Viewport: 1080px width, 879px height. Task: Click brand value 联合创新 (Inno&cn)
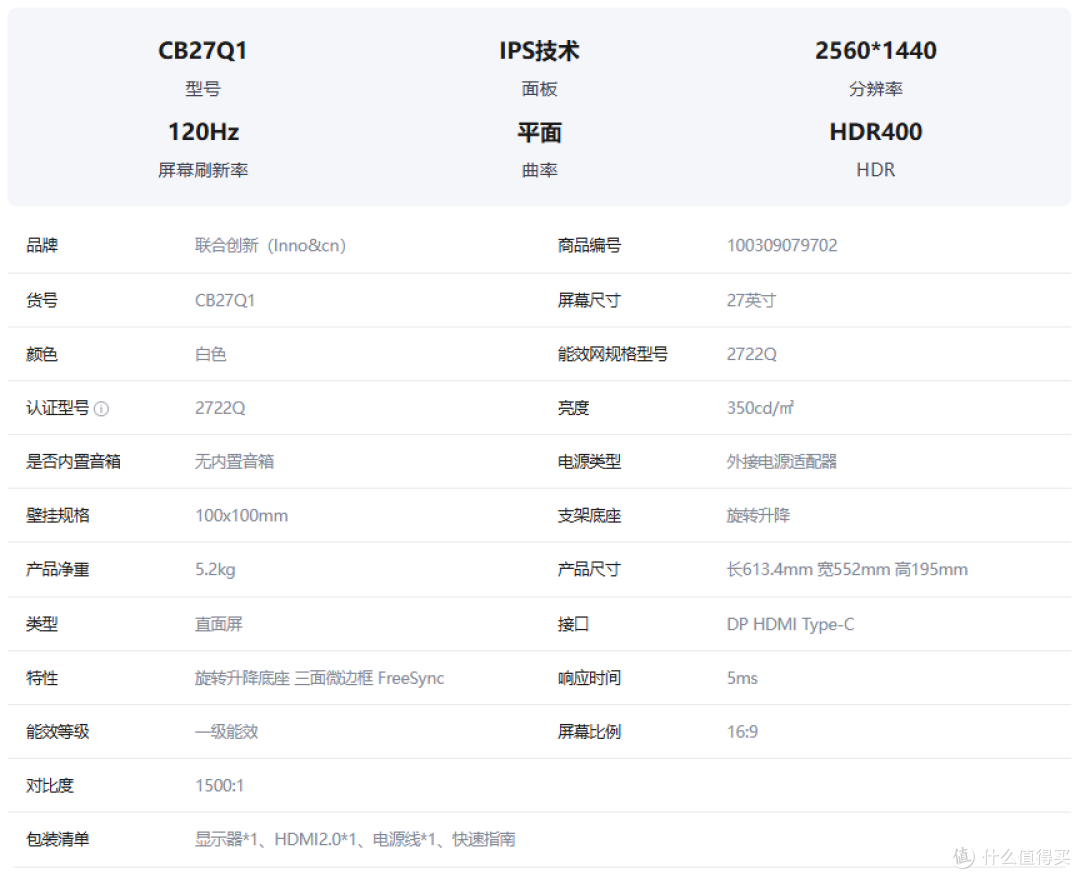coord(270,245)
